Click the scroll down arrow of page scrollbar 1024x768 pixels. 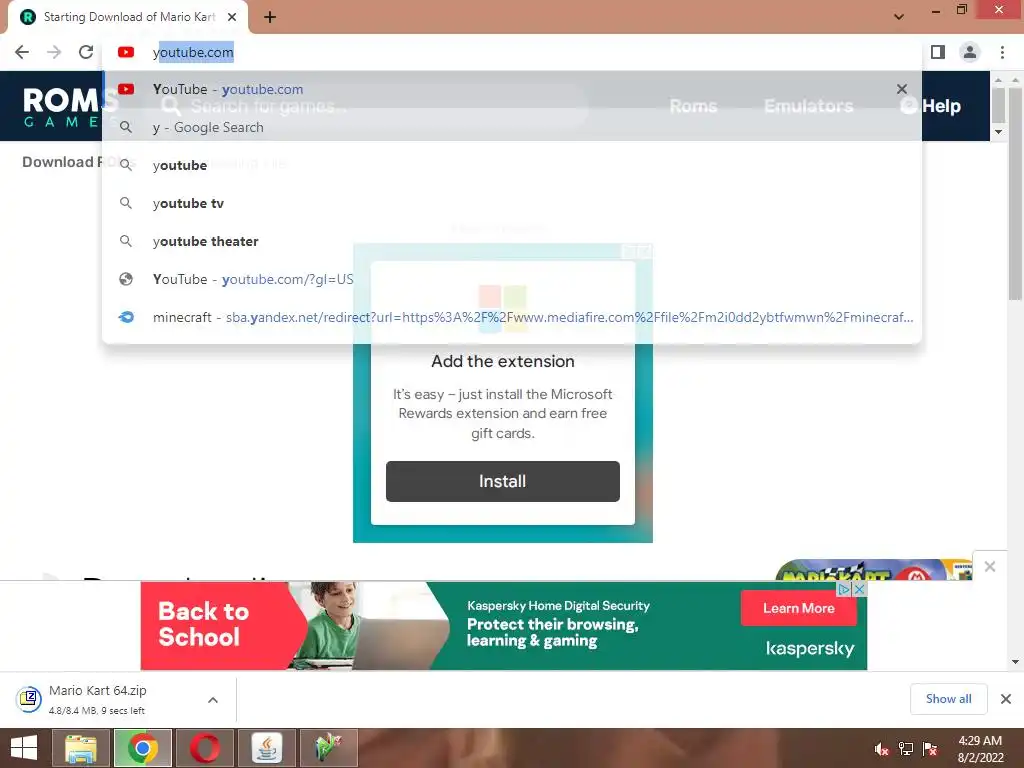[x=1014, y=662]
